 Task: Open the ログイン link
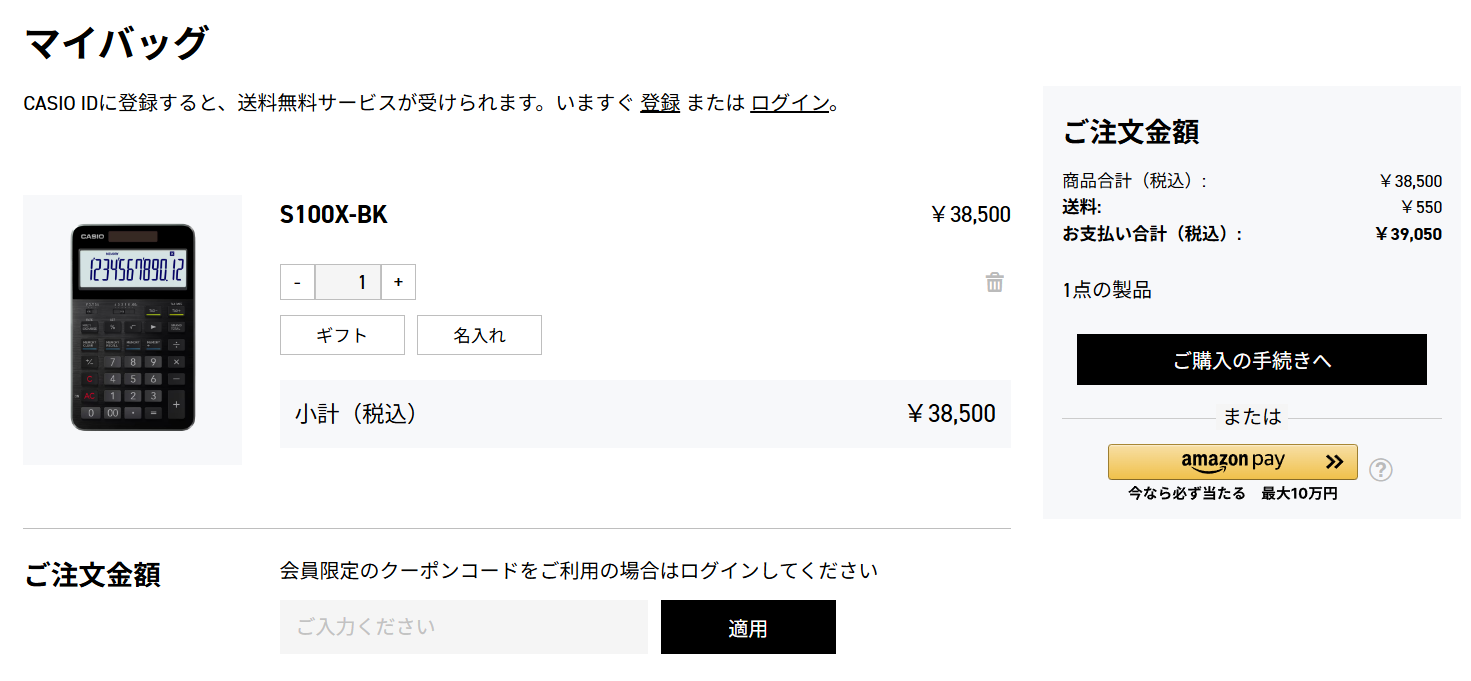coord(790,102)
